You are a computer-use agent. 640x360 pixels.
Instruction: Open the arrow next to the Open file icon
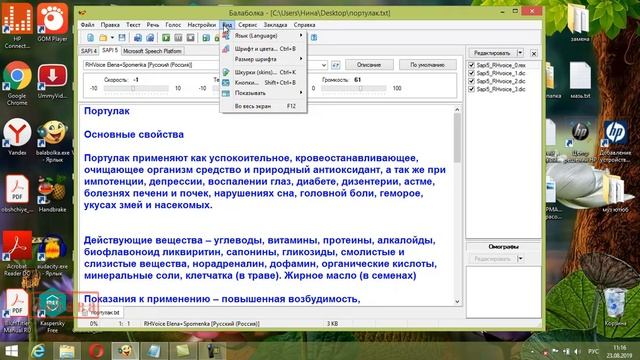pyautogui.click(x=112, y=38)
